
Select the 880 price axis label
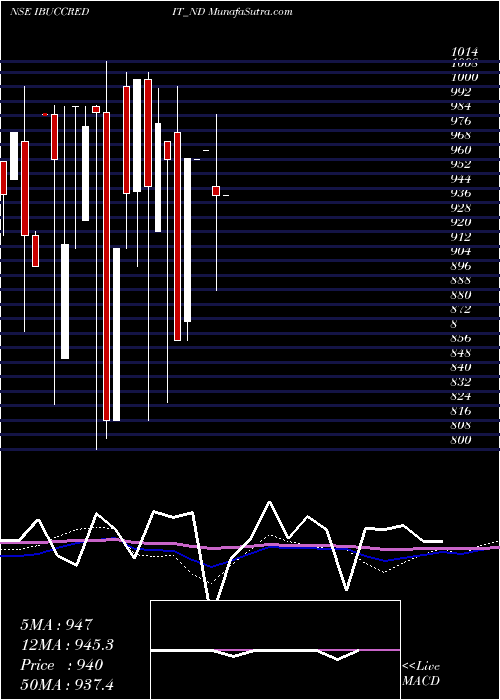[461, 295]
